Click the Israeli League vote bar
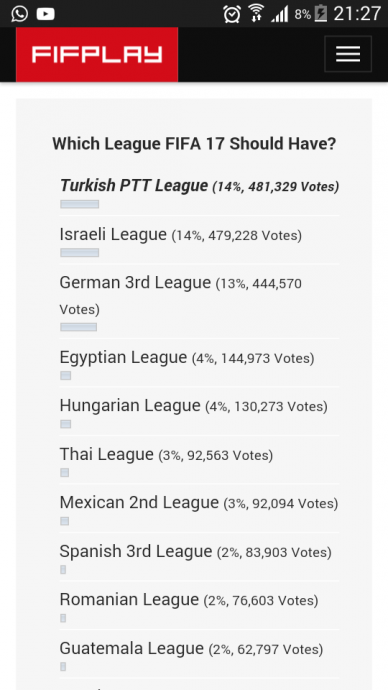 (80, 253)
